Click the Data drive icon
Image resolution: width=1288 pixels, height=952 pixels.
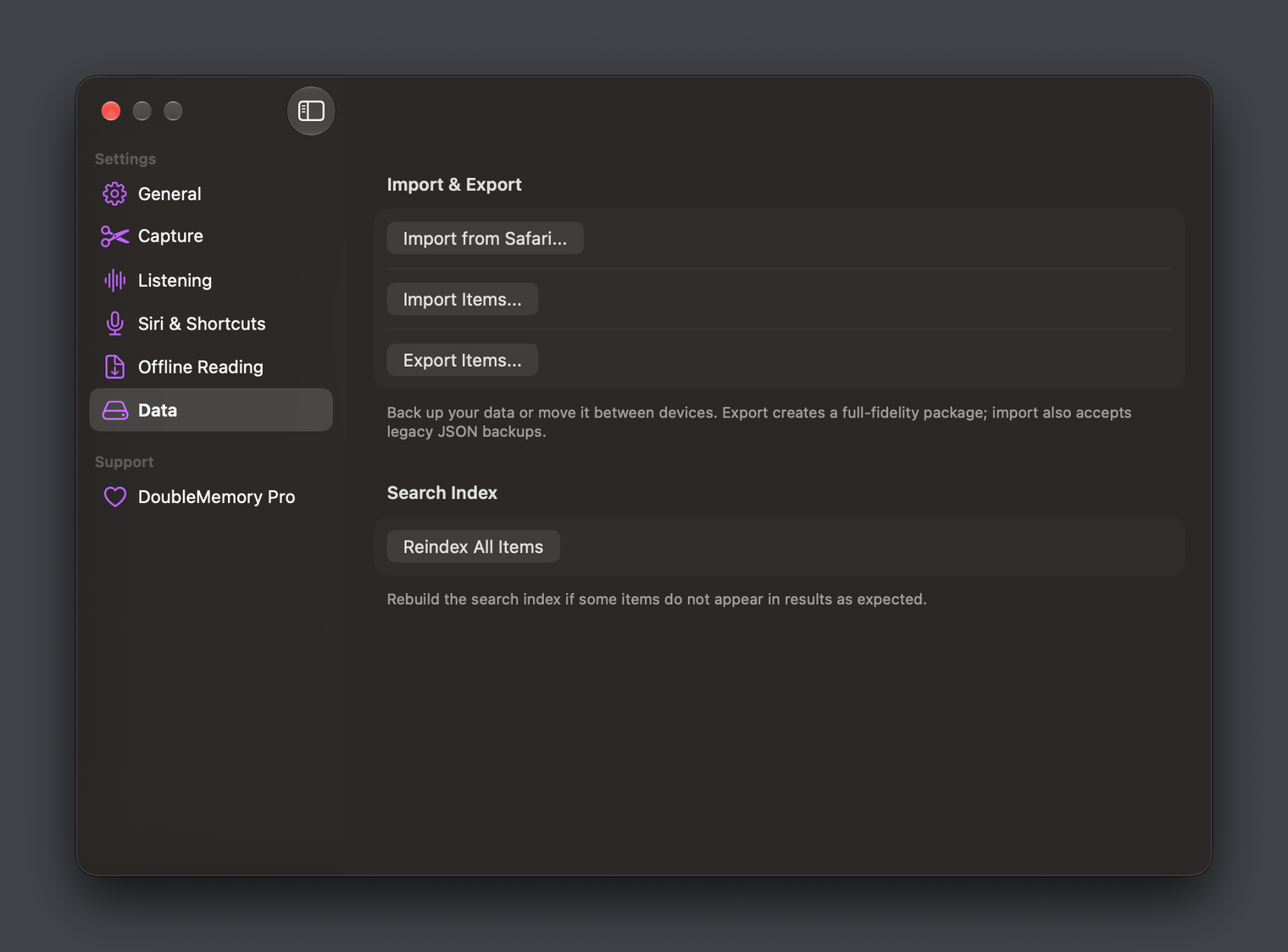pos(114,411)
